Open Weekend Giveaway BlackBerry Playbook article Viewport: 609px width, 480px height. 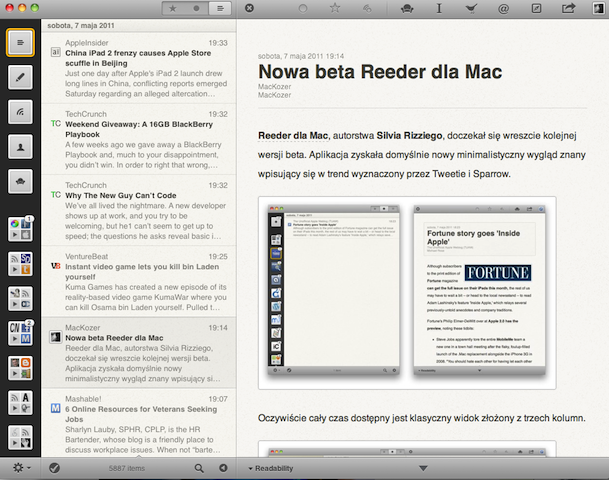pos(139,139)
